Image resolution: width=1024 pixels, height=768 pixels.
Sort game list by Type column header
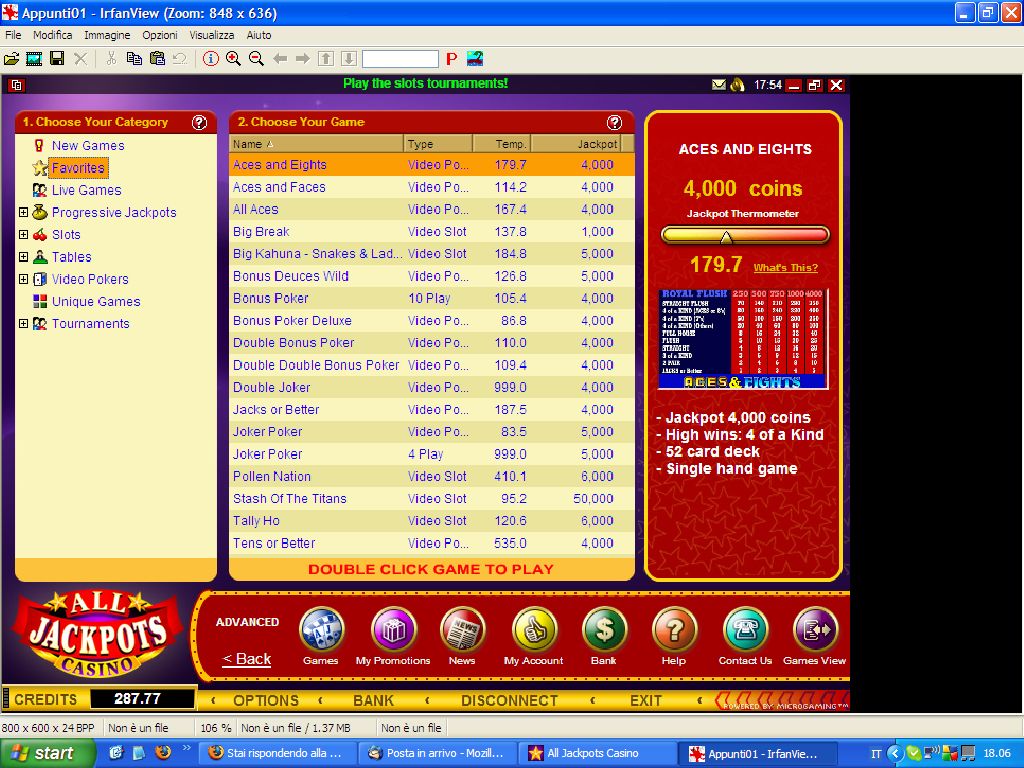coord(438,144)
